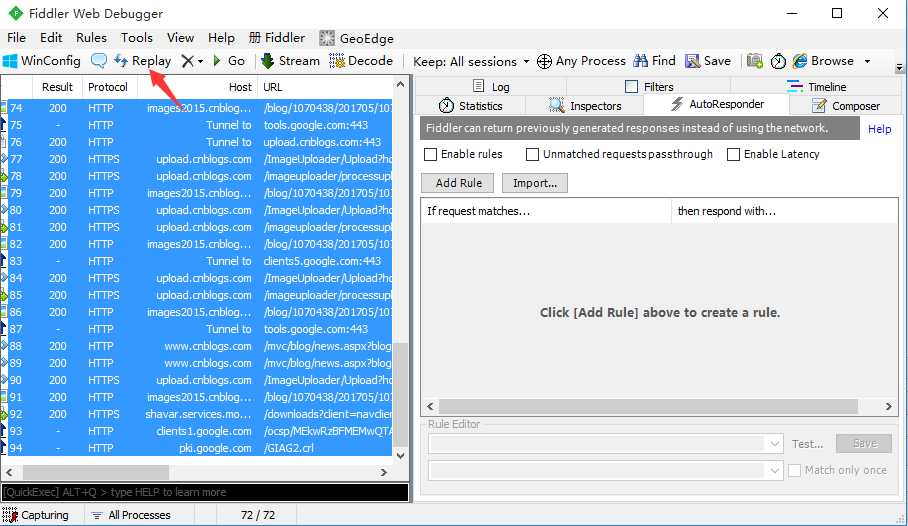Click the QuickExec command input box

click(x=205, y=492)
